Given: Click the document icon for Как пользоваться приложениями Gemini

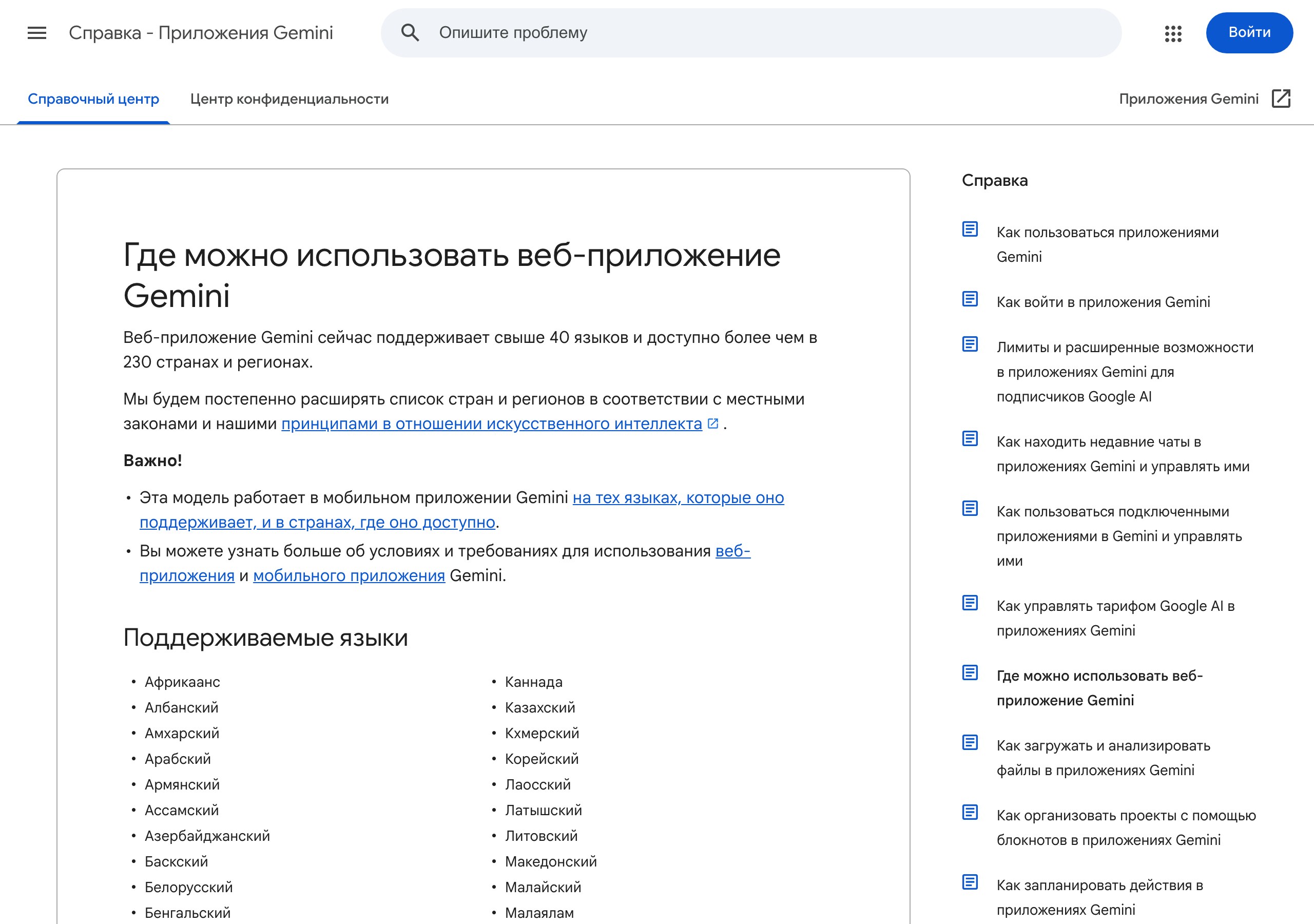Looking at the screenshot, I should pos(970,229).
